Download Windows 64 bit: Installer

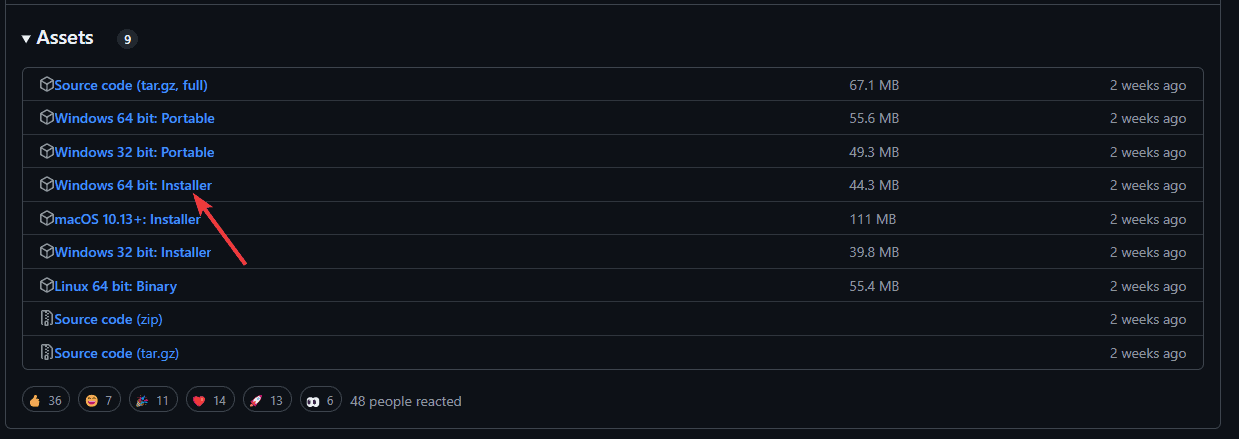[133, 185]
